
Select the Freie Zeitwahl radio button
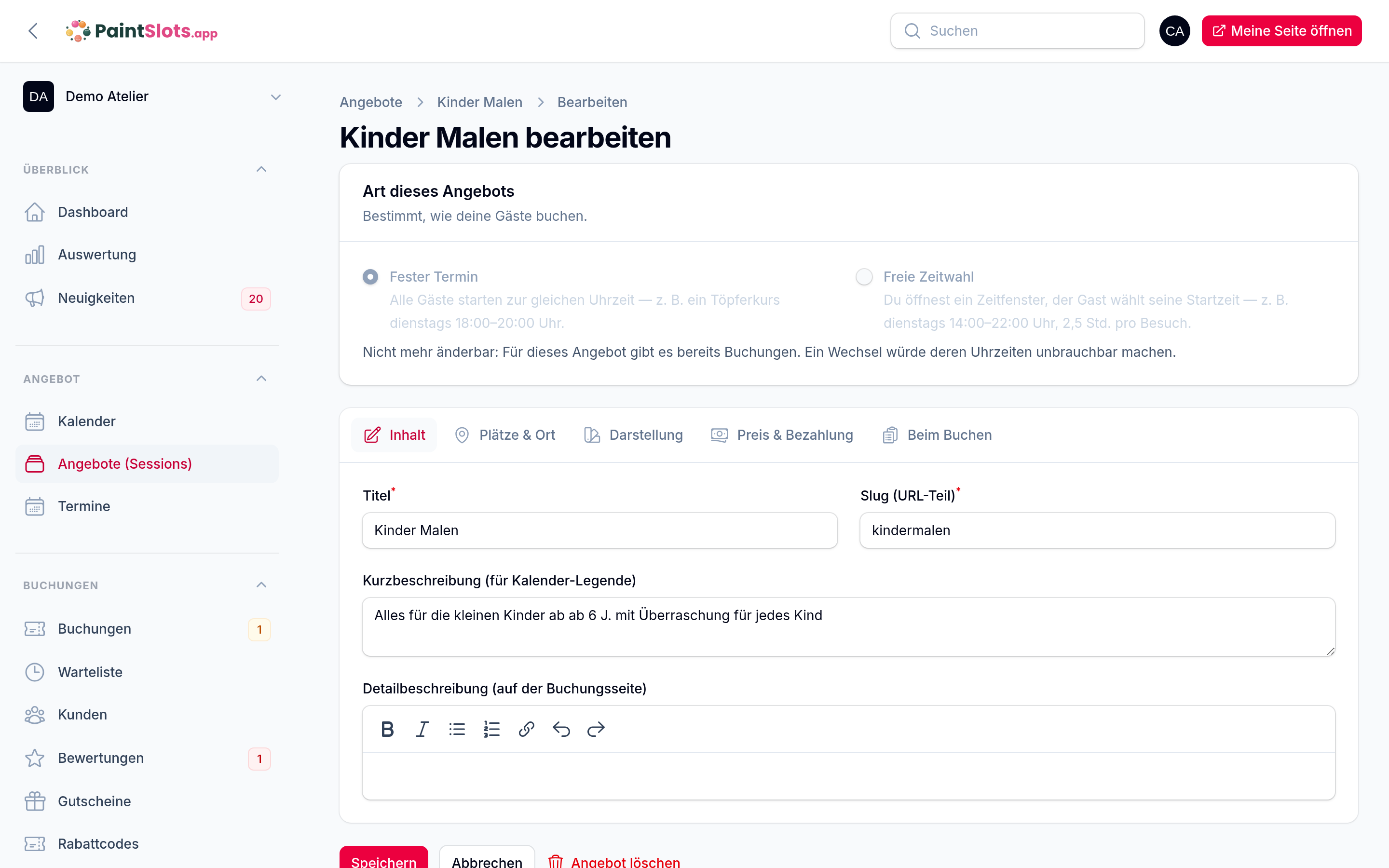(864, 277)
